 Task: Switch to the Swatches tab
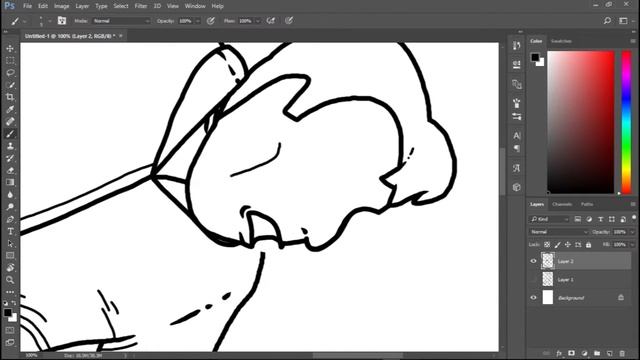561,41
